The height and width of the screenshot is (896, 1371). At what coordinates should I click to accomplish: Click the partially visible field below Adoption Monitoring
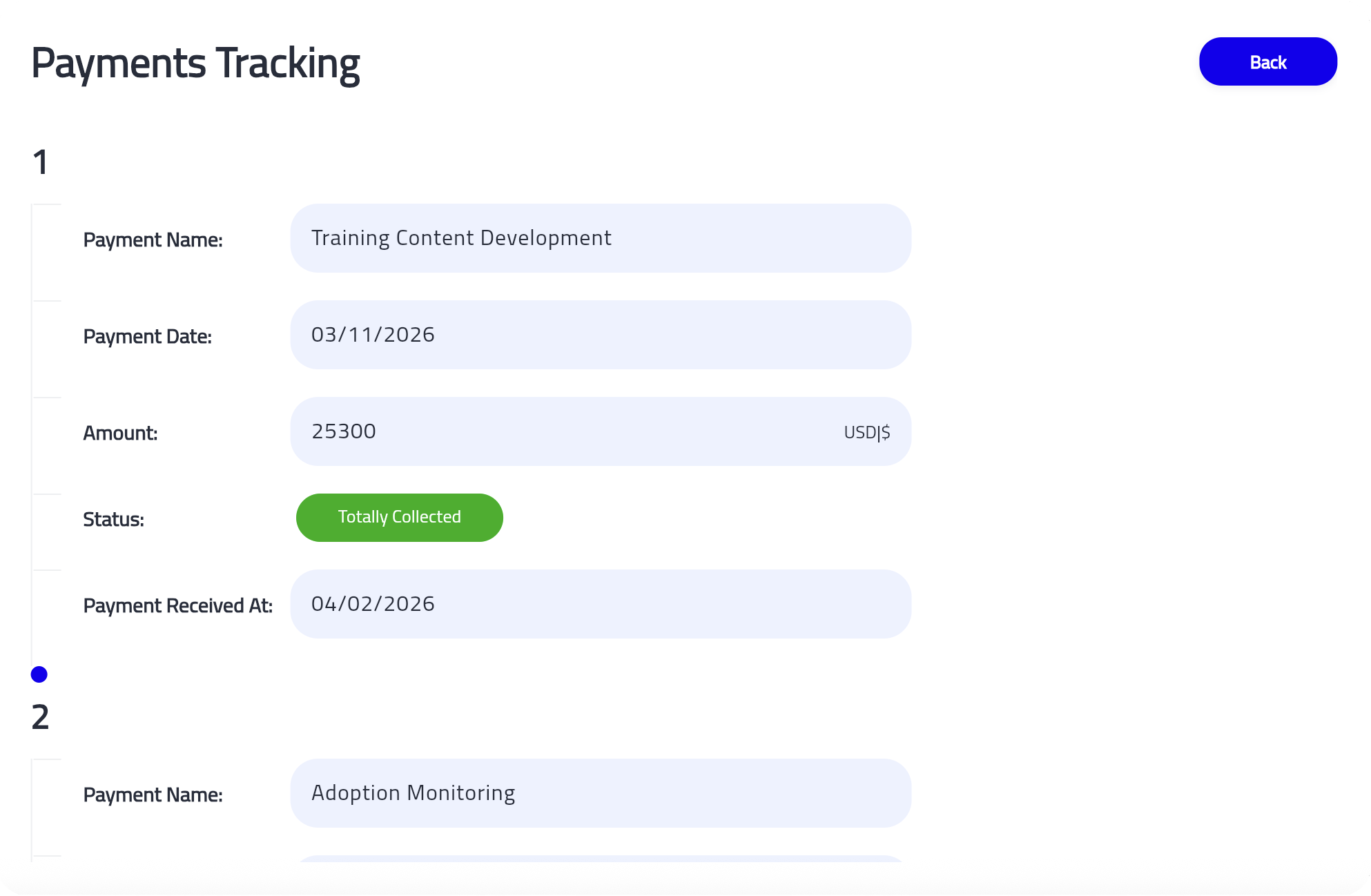599,859
